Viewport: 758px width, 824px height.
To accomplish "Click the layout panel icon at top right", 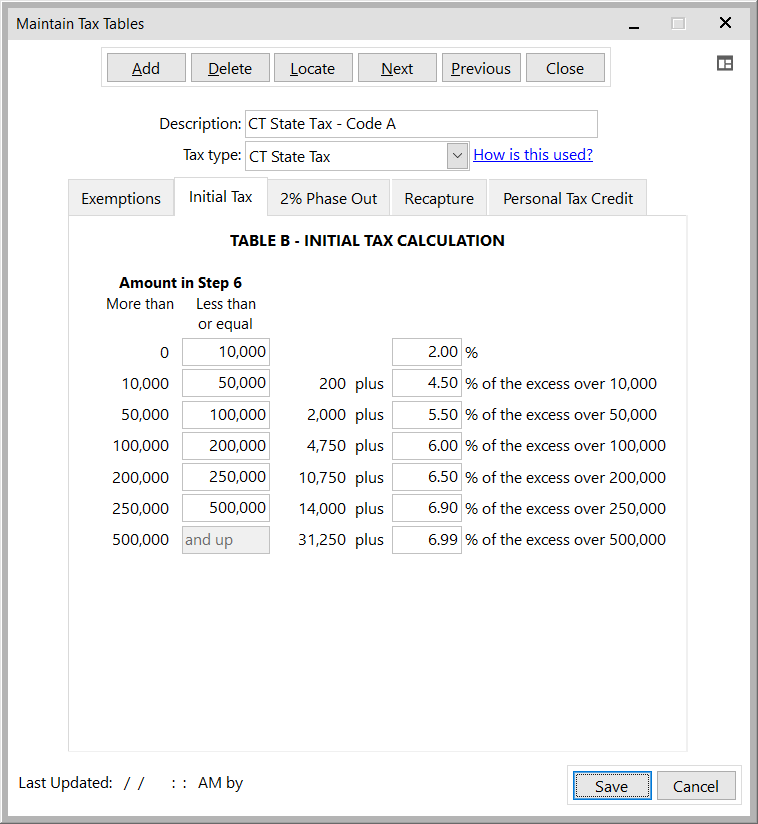I will (x=725, y=63).
